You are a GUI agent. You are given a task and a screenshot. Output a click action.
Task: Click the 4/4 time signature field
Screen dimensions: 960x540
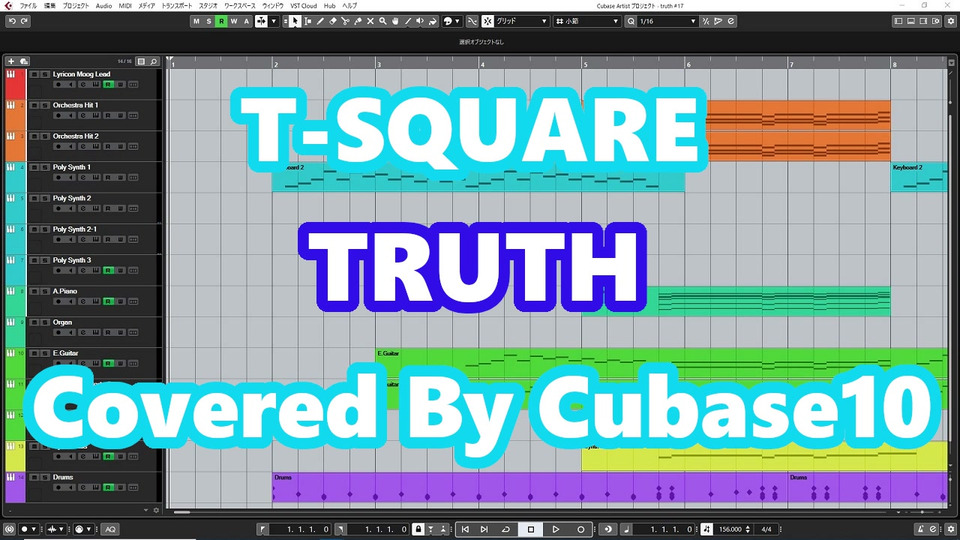pos(767,529)
